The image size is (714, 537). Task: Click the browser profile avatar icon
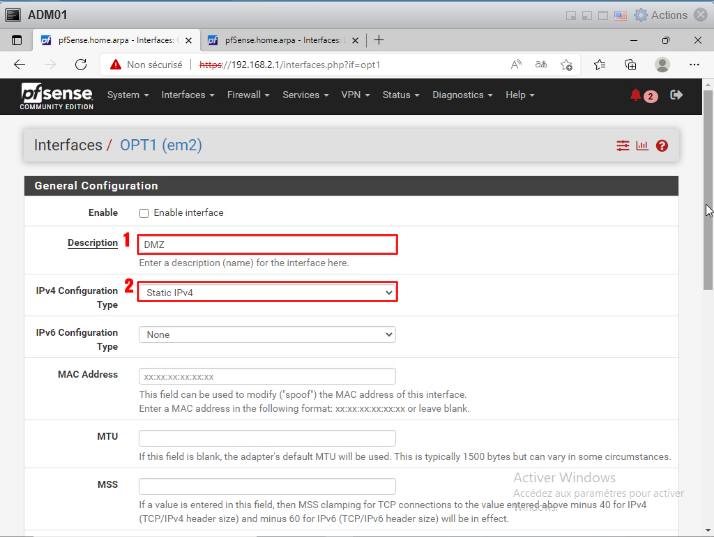pos(662,64)
